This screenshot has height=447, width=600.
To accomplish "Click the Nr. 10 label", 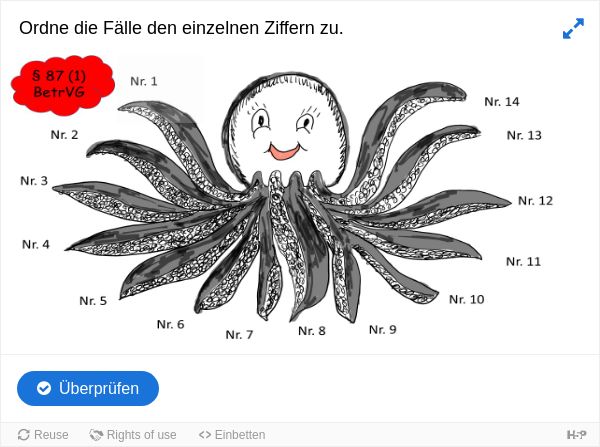I will coord(467,299).
